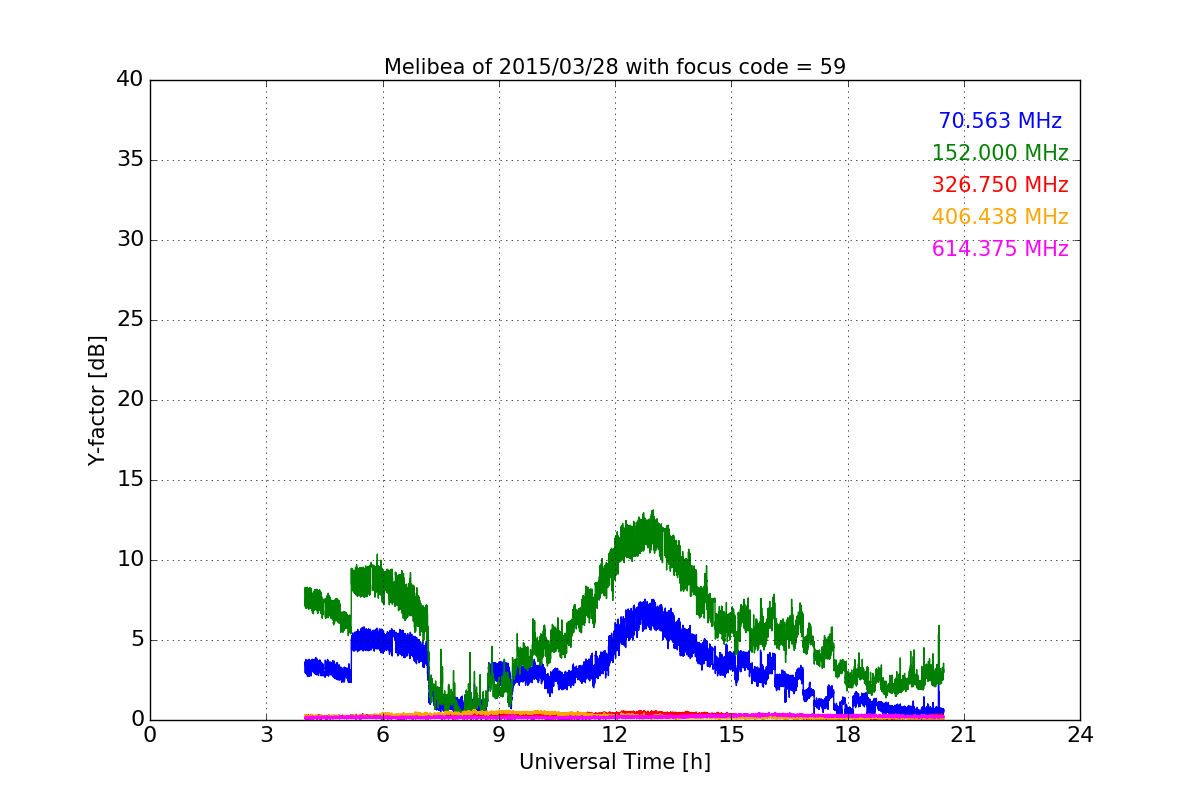This screenshot has width=1200, height=800.
Task: Click the x-axis tick label 21
Action: (964, 734)
